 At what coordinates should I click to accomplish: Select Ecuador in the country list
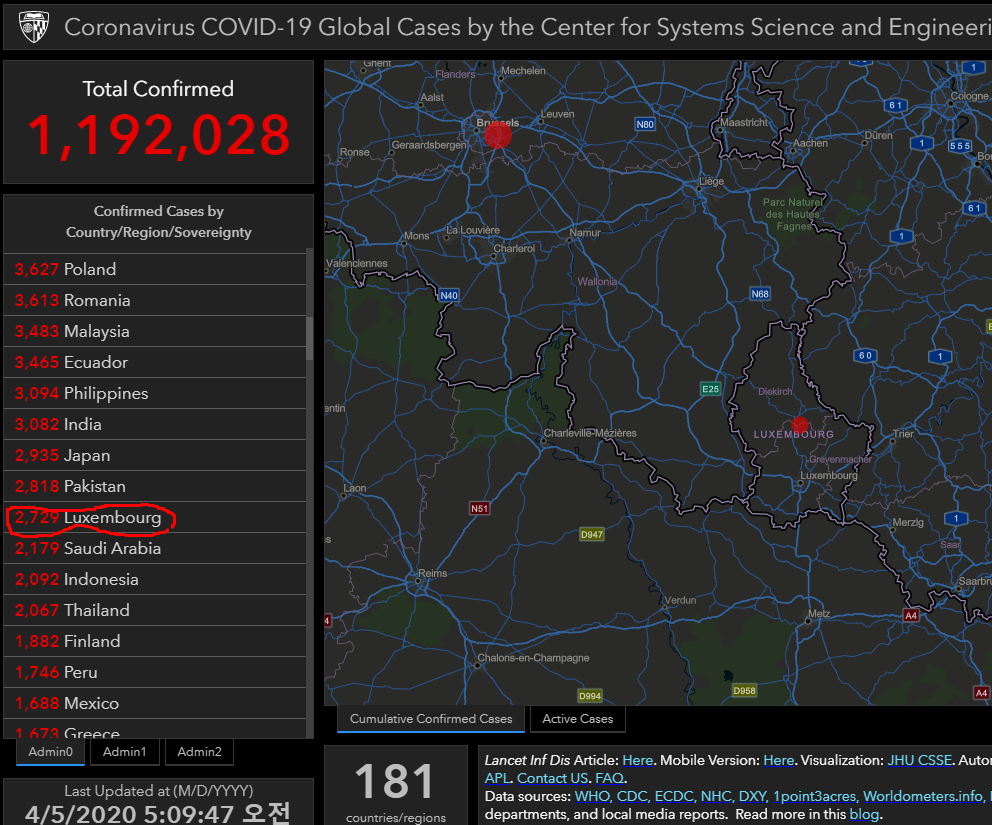tap(155, 362)
